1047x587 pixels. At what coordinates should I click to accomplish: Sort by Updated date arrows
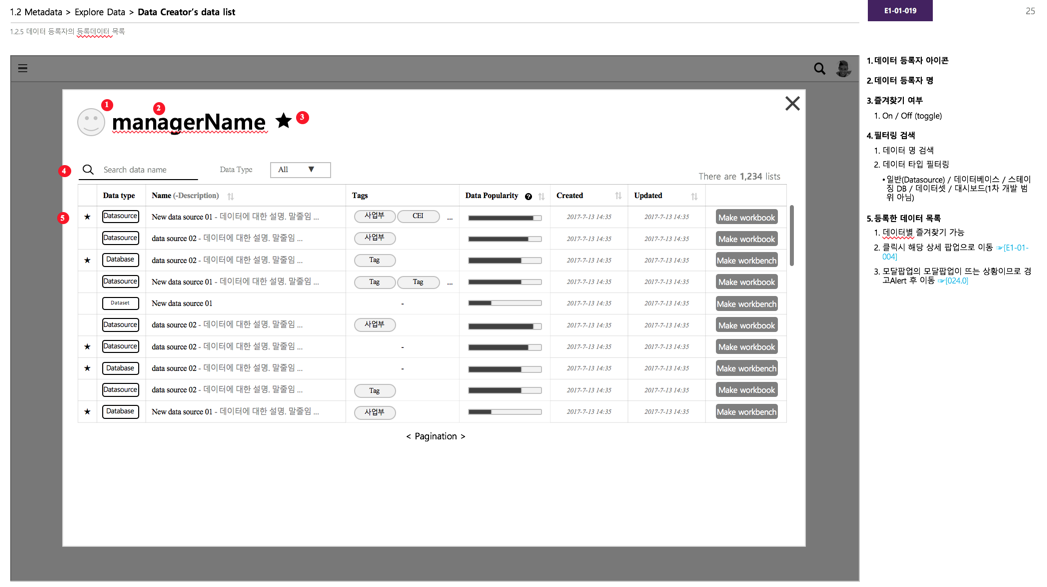tap(694, 196)
